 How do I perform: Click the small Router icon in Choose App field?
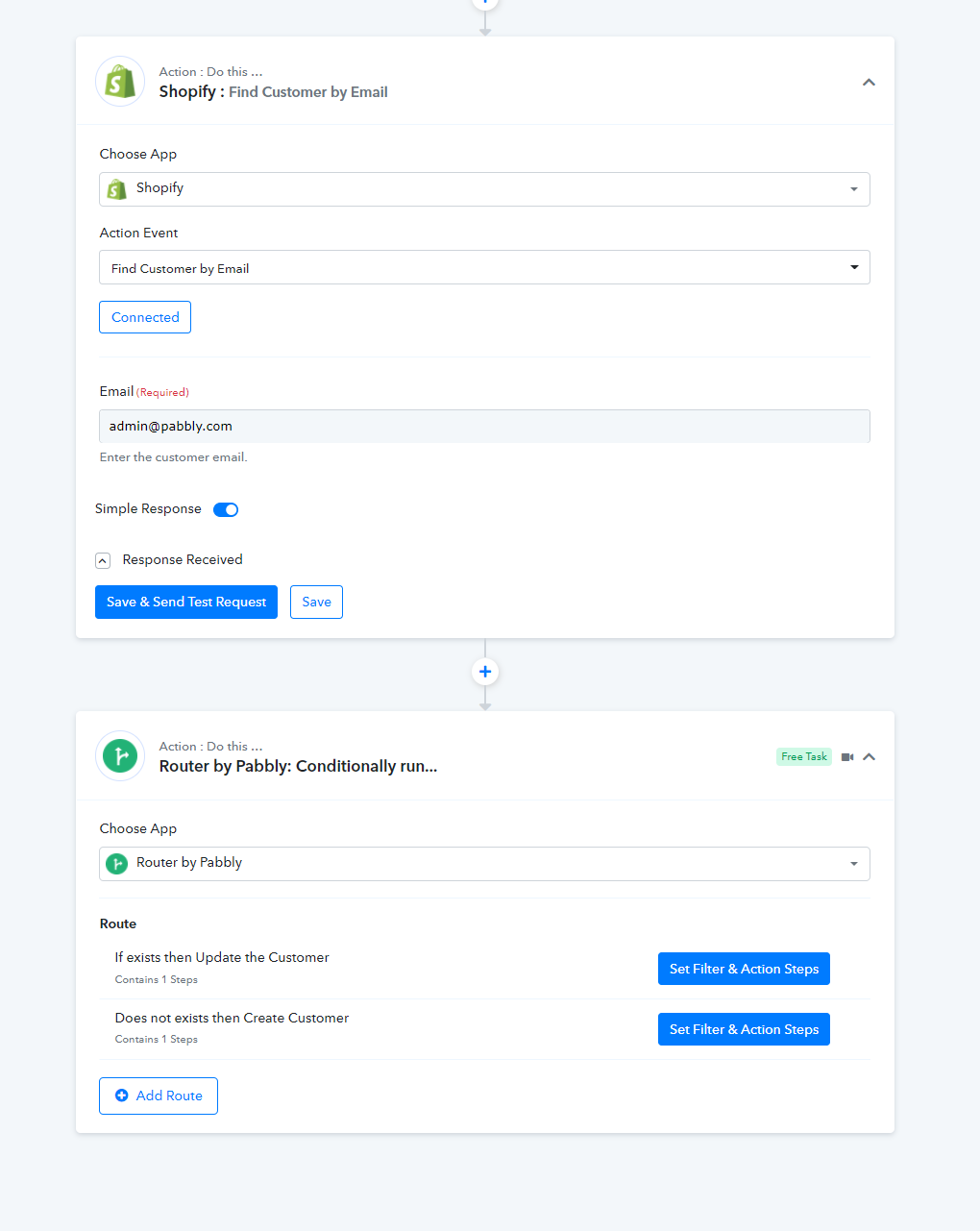click(x=117, y=863)
